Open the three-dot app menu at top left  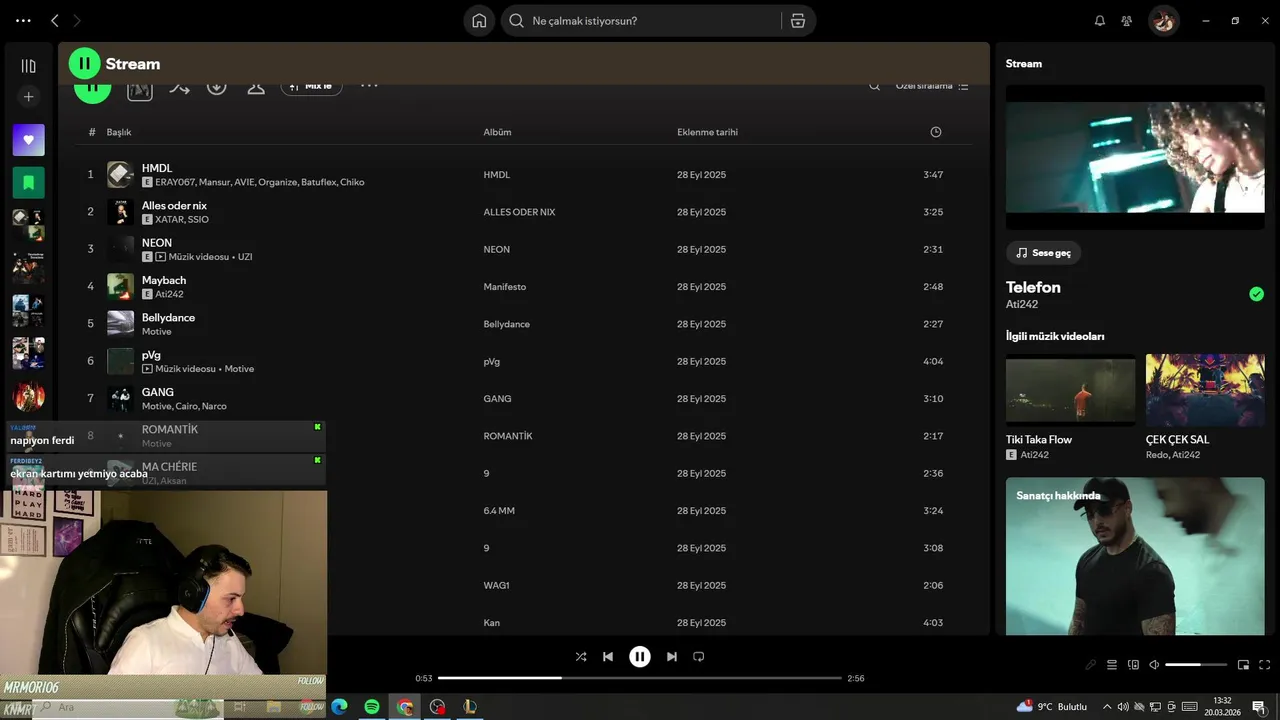coord(23,20)
